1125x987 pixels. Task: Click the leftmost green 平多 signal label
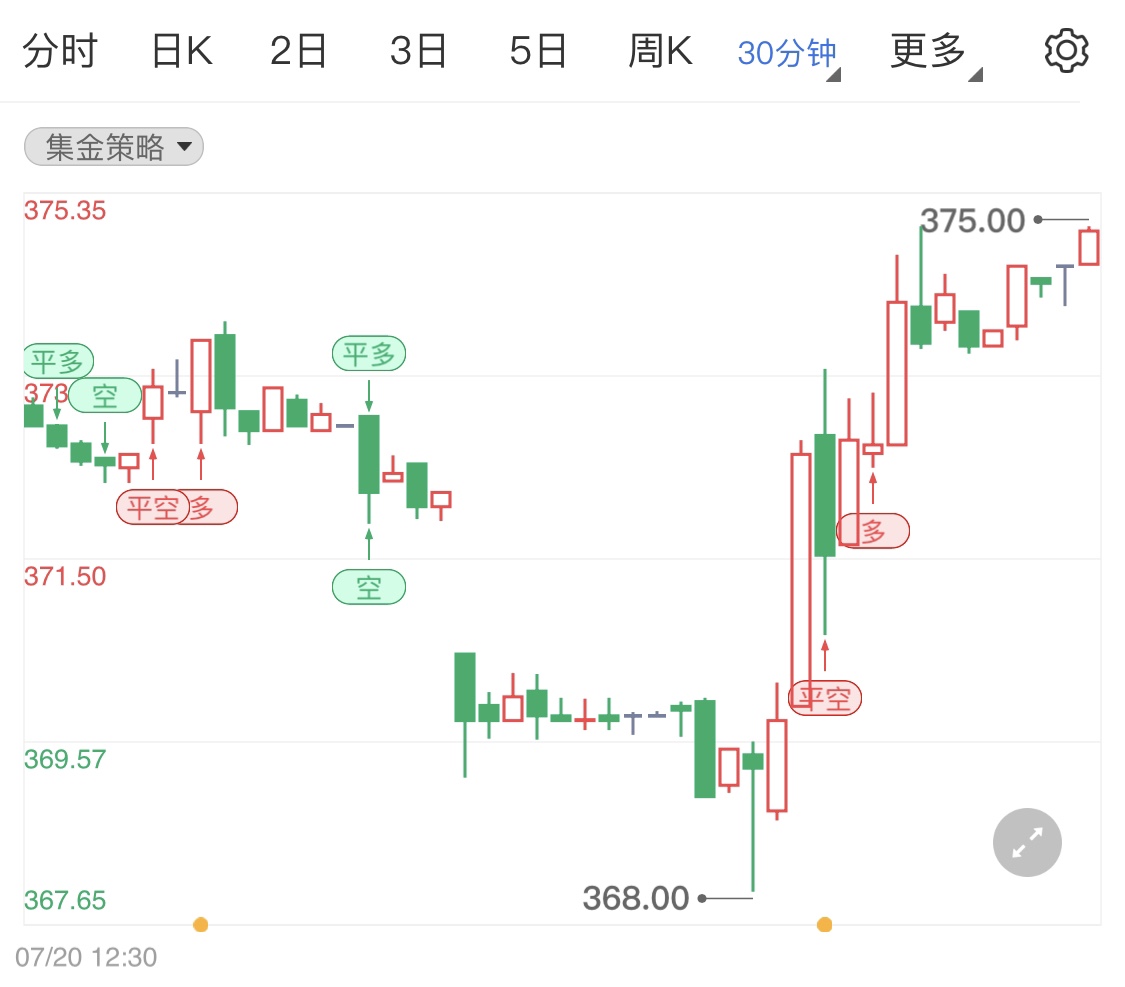(x=58, y=360)
